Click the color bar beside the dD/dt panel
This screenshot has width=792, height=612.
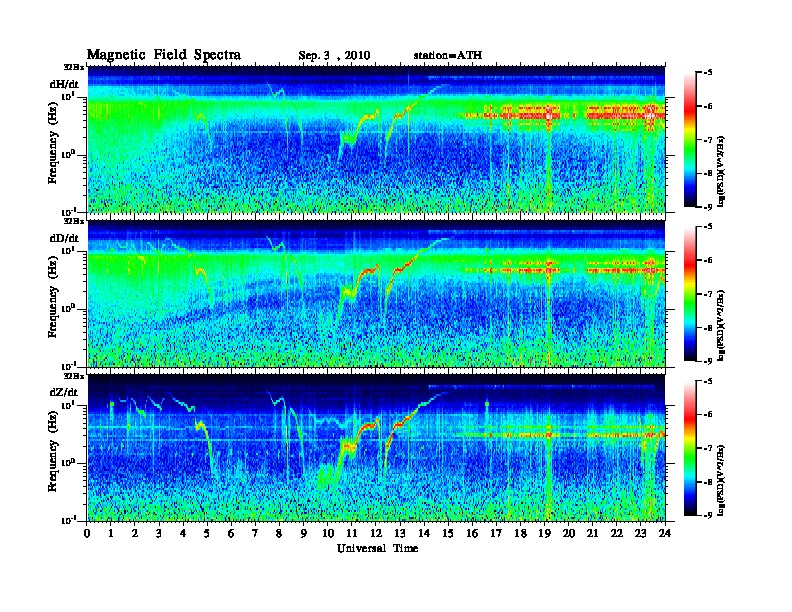coord(690,293)
